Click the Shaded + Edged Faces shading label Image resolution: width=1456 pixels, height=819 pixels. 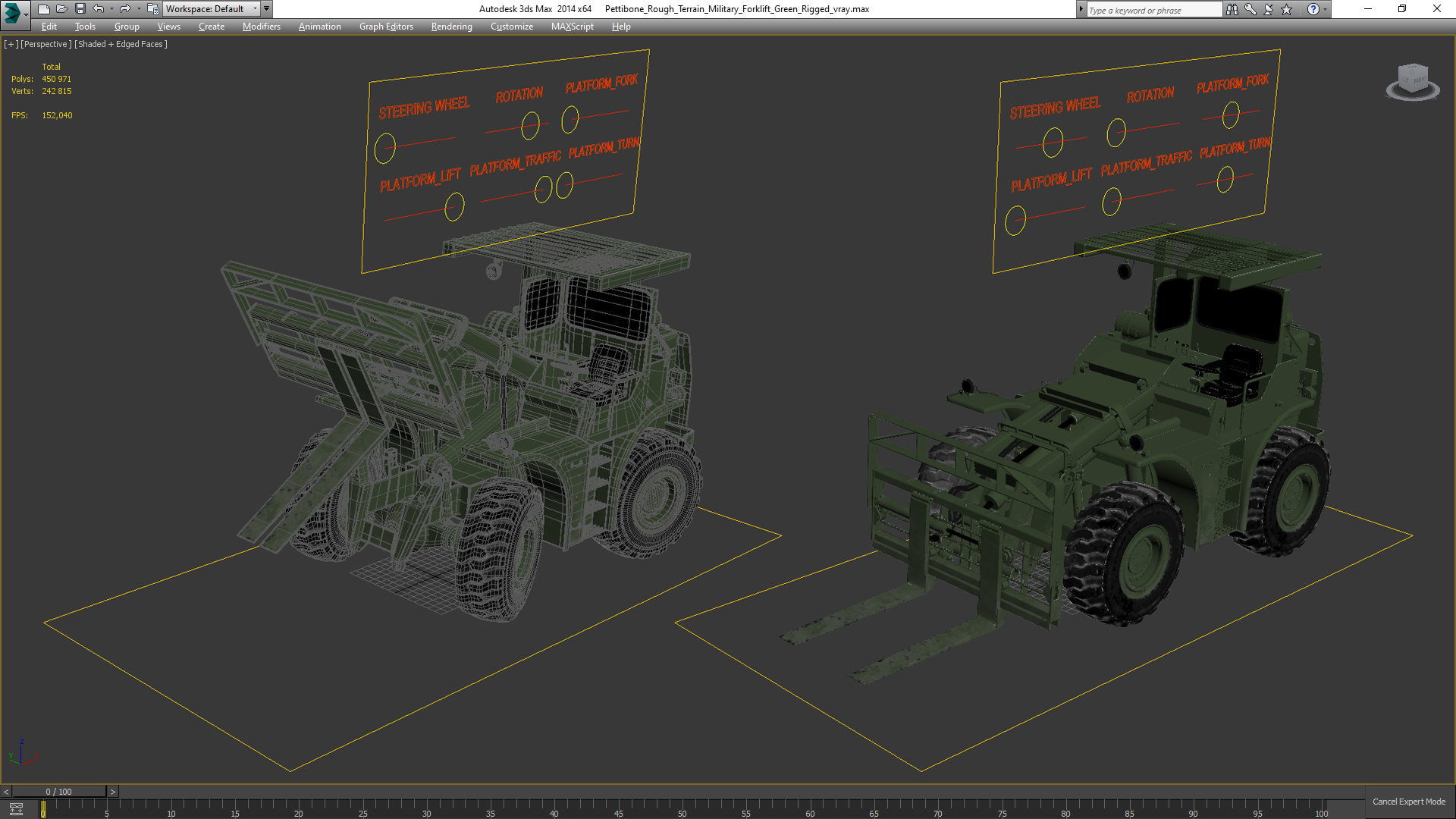[x=121, y=44]
